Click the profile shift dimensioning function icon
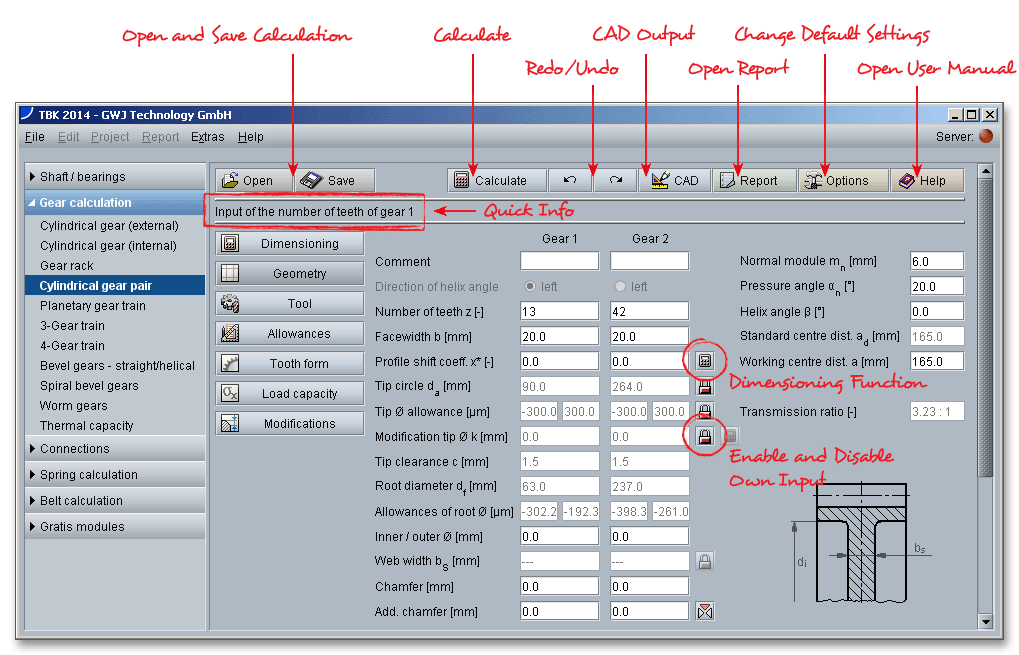Image resolution: width=1019 pixels, height=655 pixels. click(705, 361)
